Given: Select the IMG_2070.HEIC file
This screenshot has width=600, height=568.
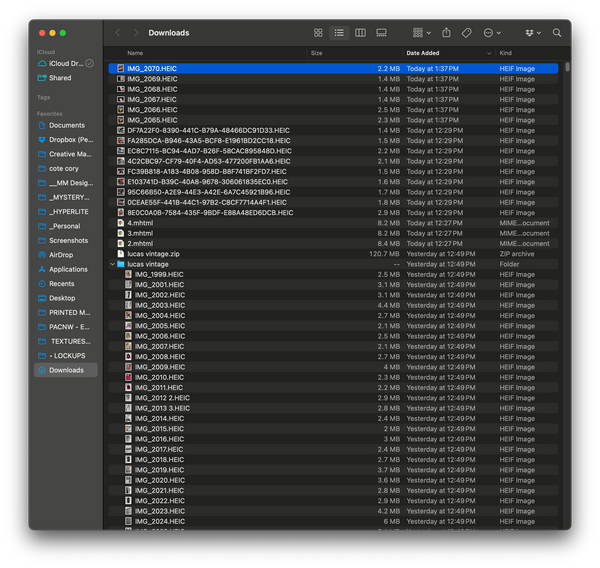Looking at the screenshot, I should click(333, 69).
